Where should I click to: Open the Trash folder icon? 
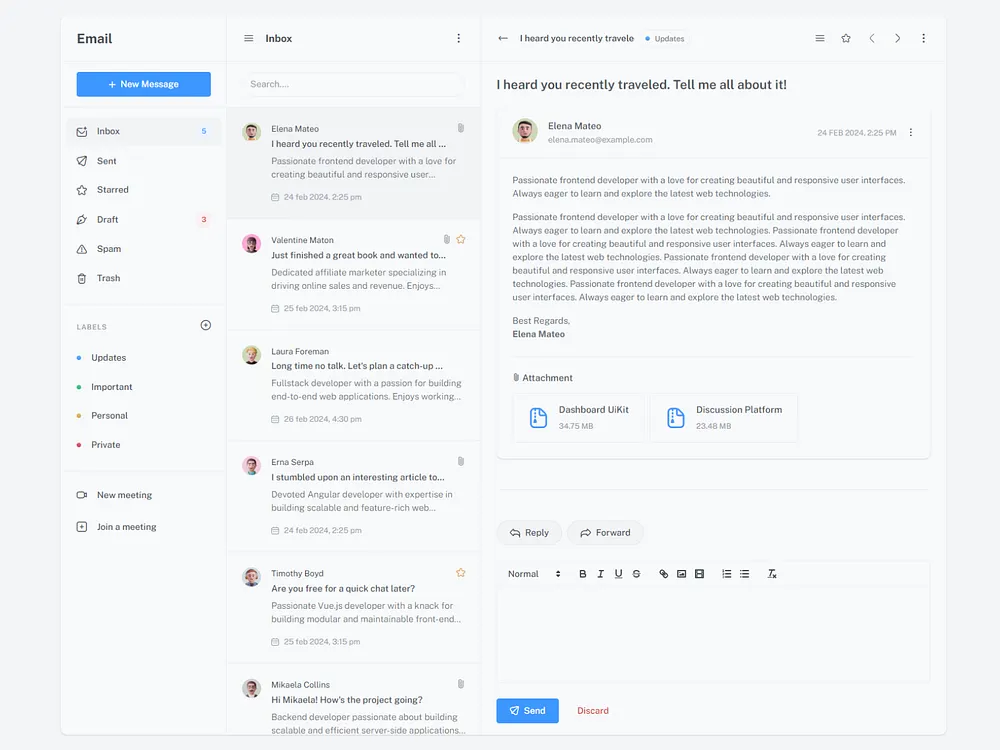click(x=82, y=278)
